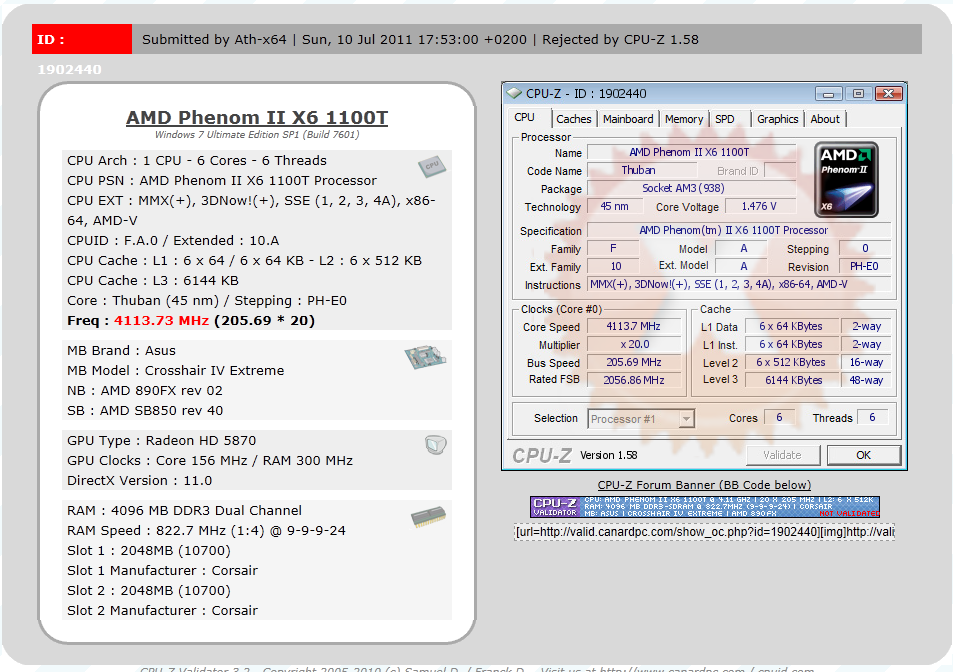Click the monitor icon beside GPU Type
The width and height of the screenshot is (953, 672).
click(x=436, y=445)
